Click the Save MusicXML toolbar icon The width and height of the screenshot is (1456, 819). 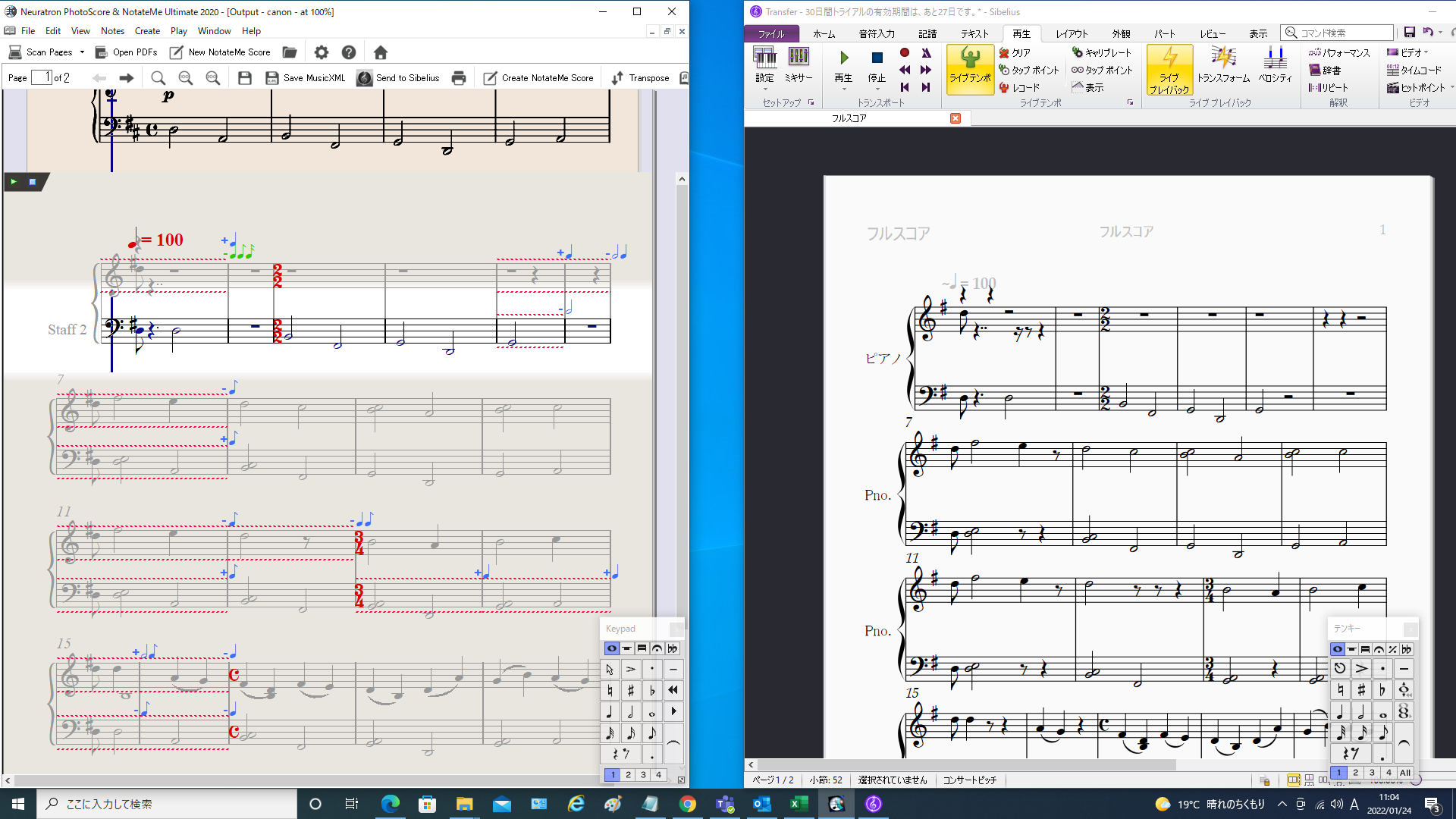pos(272,78)
